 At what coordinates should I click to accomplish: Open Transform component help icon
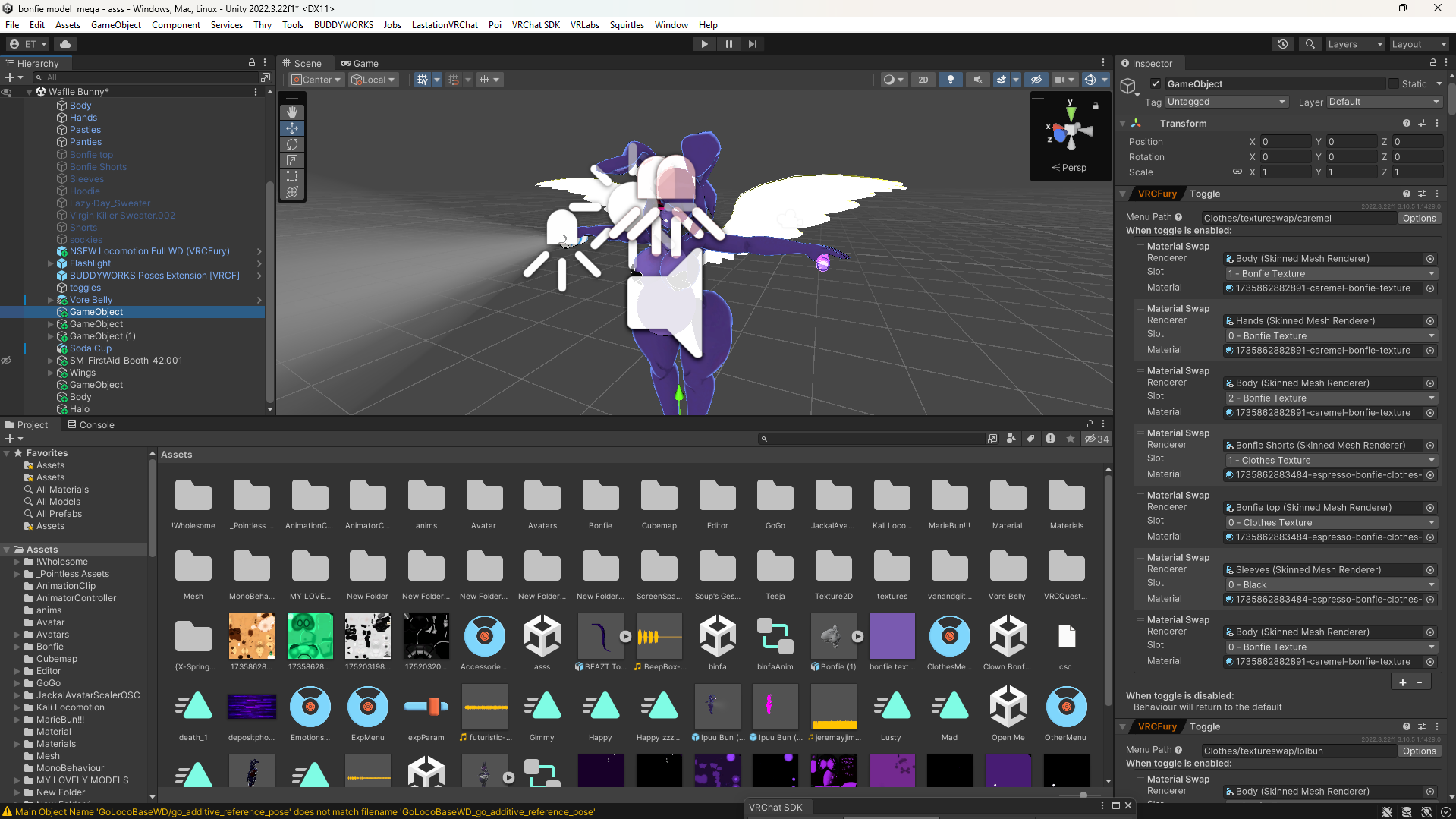[1407, 124]
